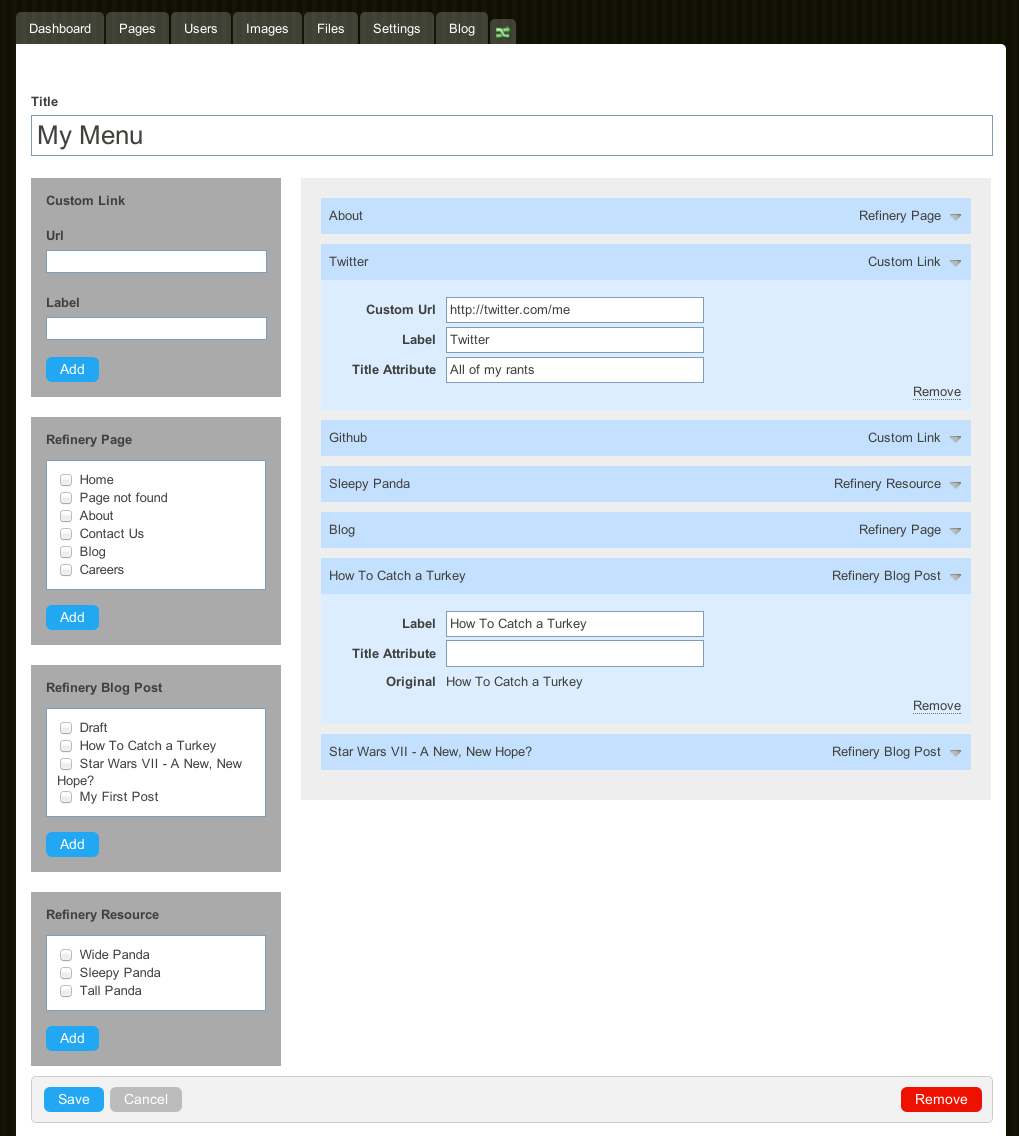
Task: Edit the My Menu title field
Action: pos(511,135)
